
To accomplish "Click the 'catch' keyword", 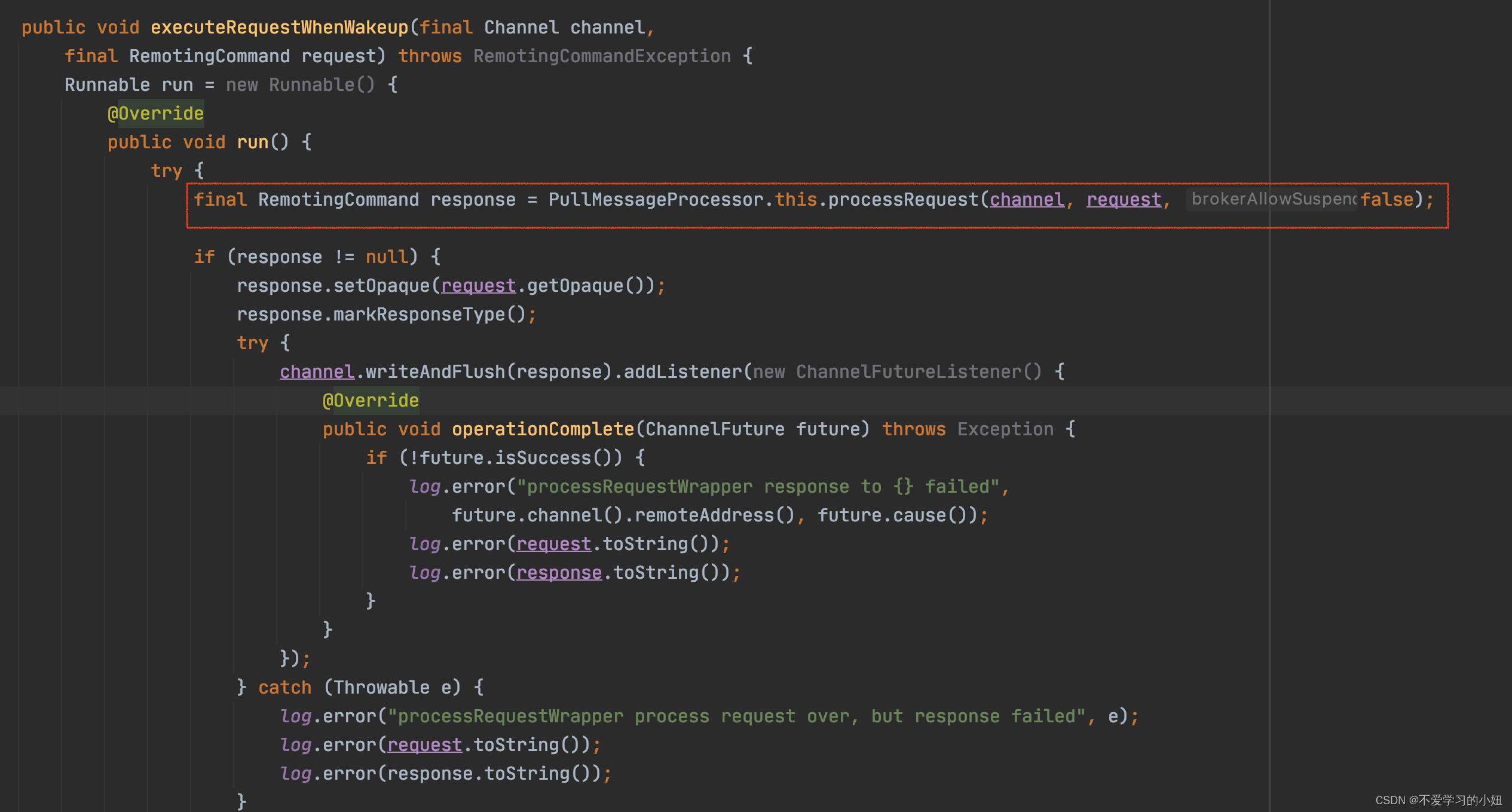I will [284, 688].
